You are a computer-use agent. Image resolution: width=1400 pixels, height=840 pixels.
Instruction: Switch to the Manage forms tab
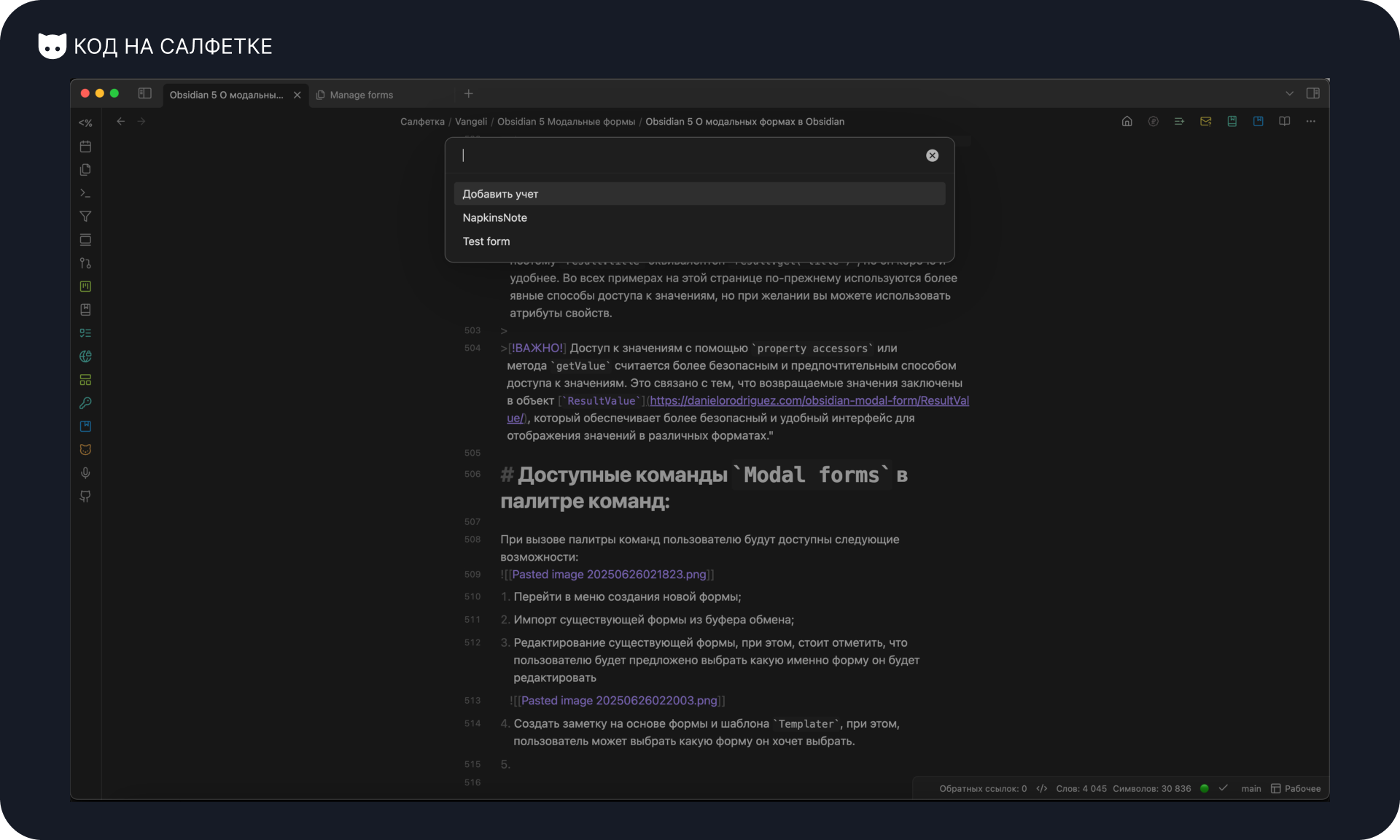pos(361,95)
